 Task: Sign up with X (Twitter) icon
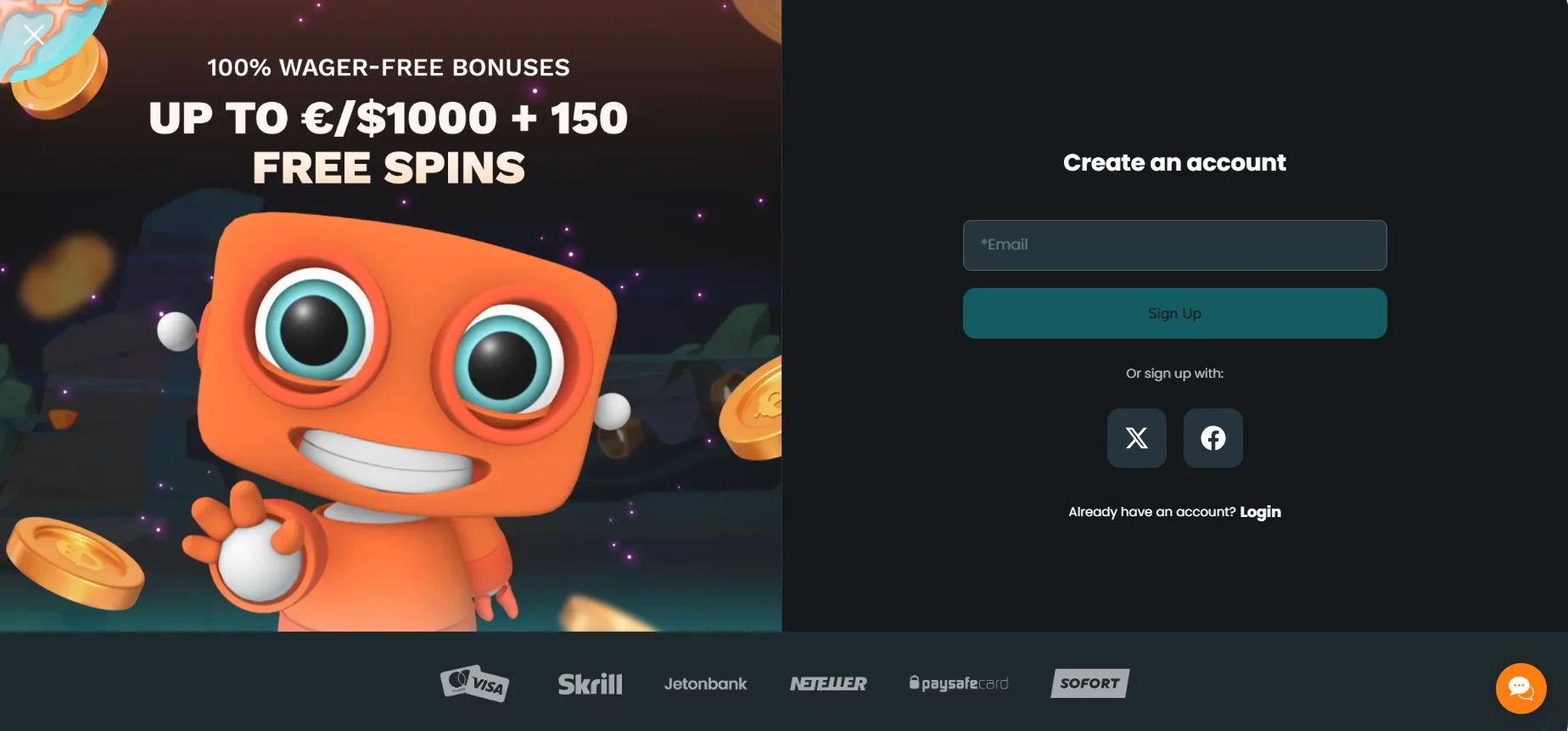1136,438
